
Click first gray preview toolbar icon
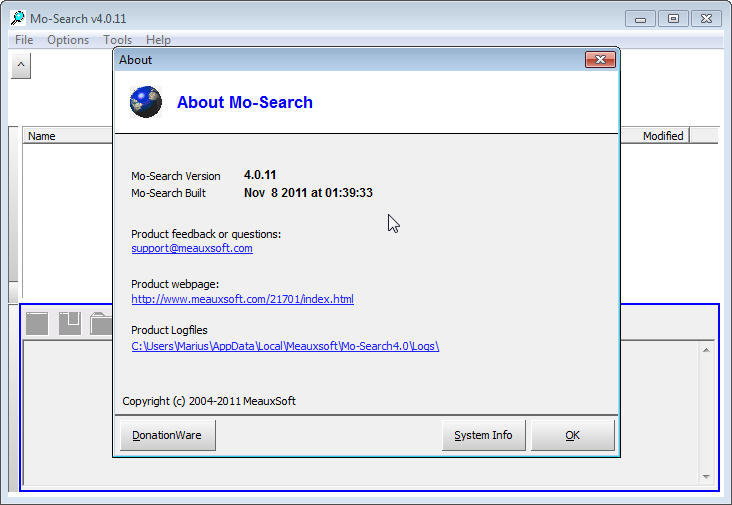click(x=37, y=323)
